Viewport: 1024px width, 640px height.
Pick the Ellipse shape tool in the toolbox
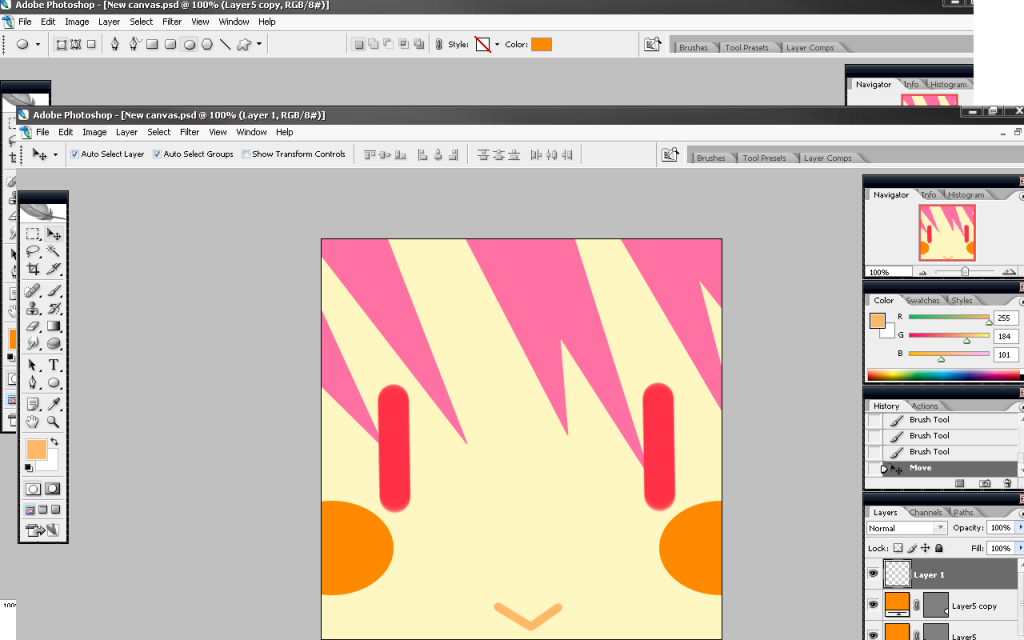pos(54,383)
